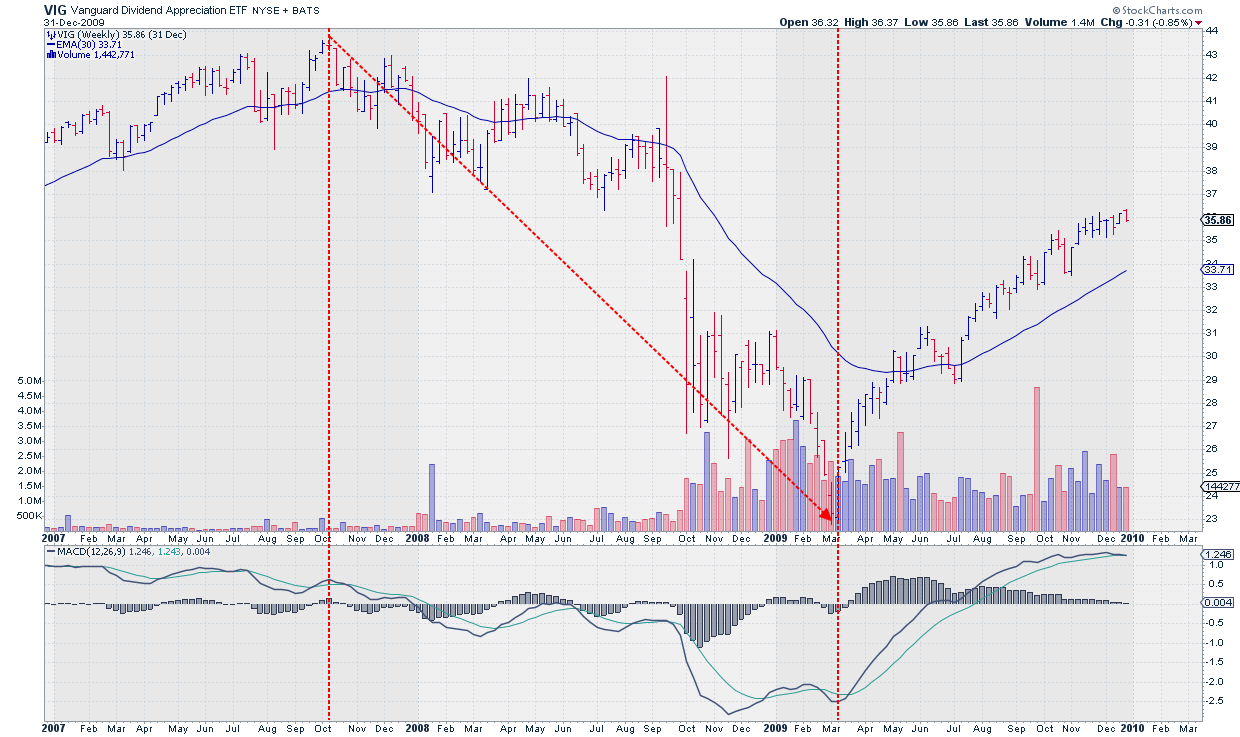Screen dimensions: 1240x737
Task: Click the 2010 year label below MACD panel
Action: click(1133, 729)
